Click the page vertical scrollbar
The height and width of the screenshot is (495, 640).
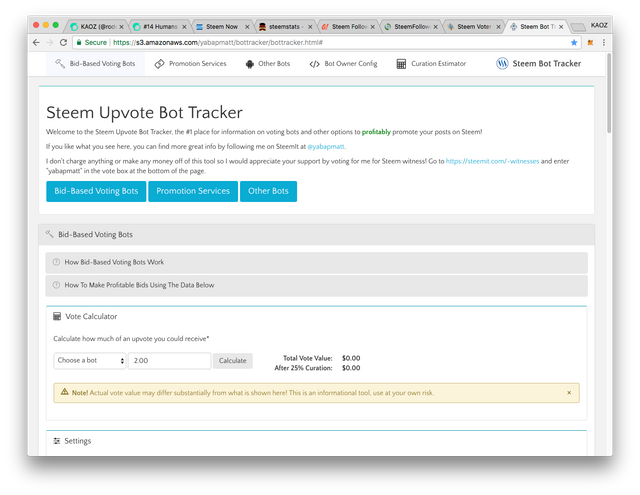pos(609,93)
